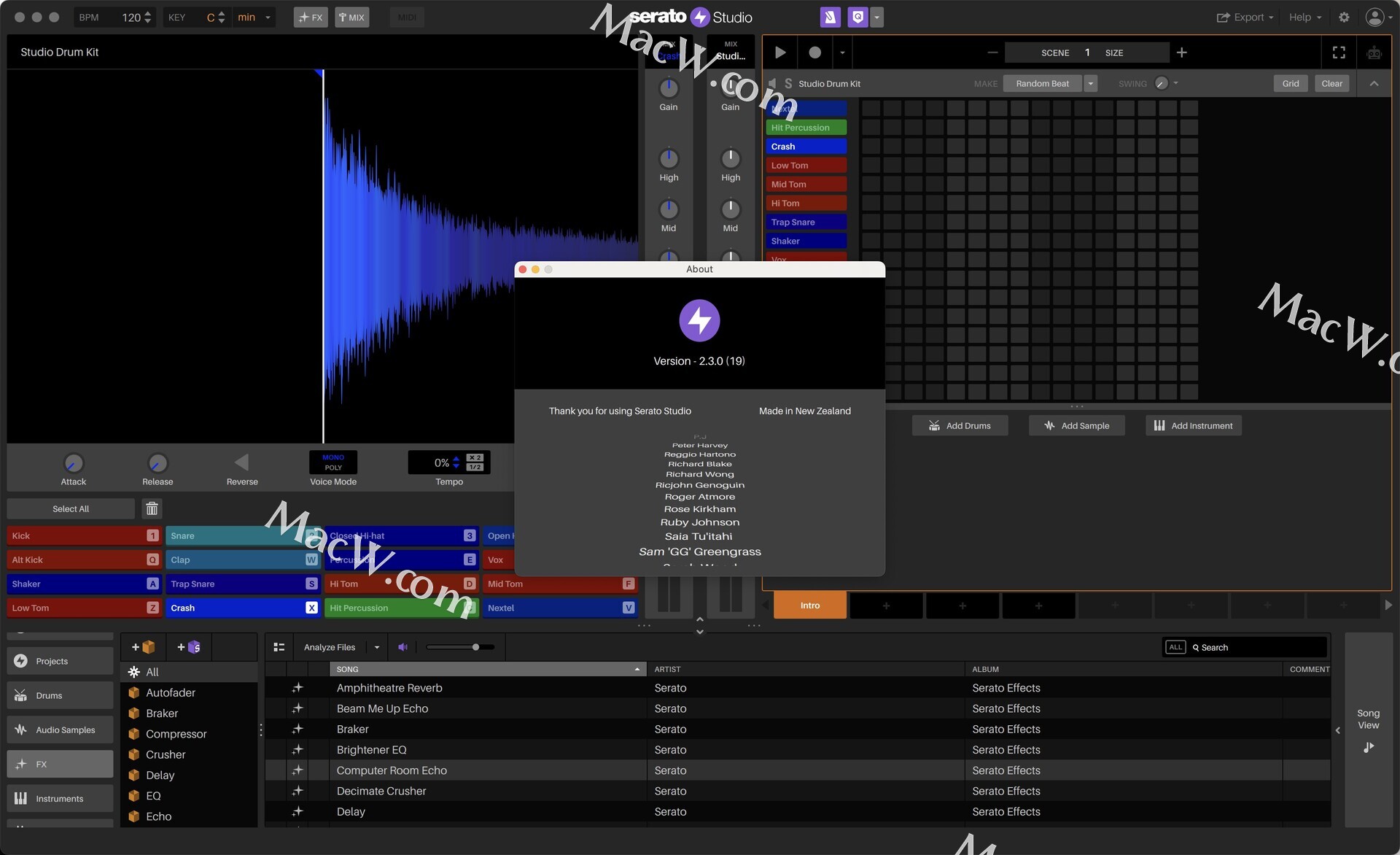Image resolution: width=1400 pixels, height=855 pixels.
Task: Open the Instruments library tab
Action: pos(60,799)
